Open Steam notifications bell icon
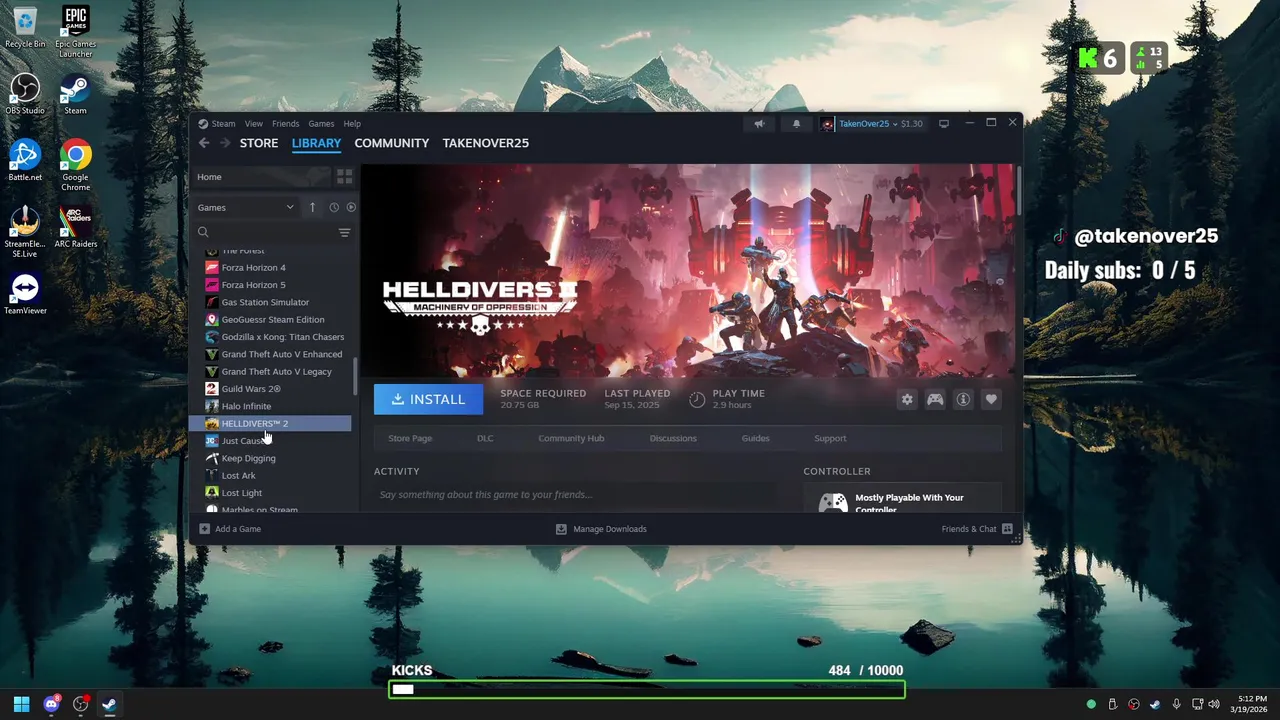The width and height of the screenshot is (1280, 720). [796, 124]
